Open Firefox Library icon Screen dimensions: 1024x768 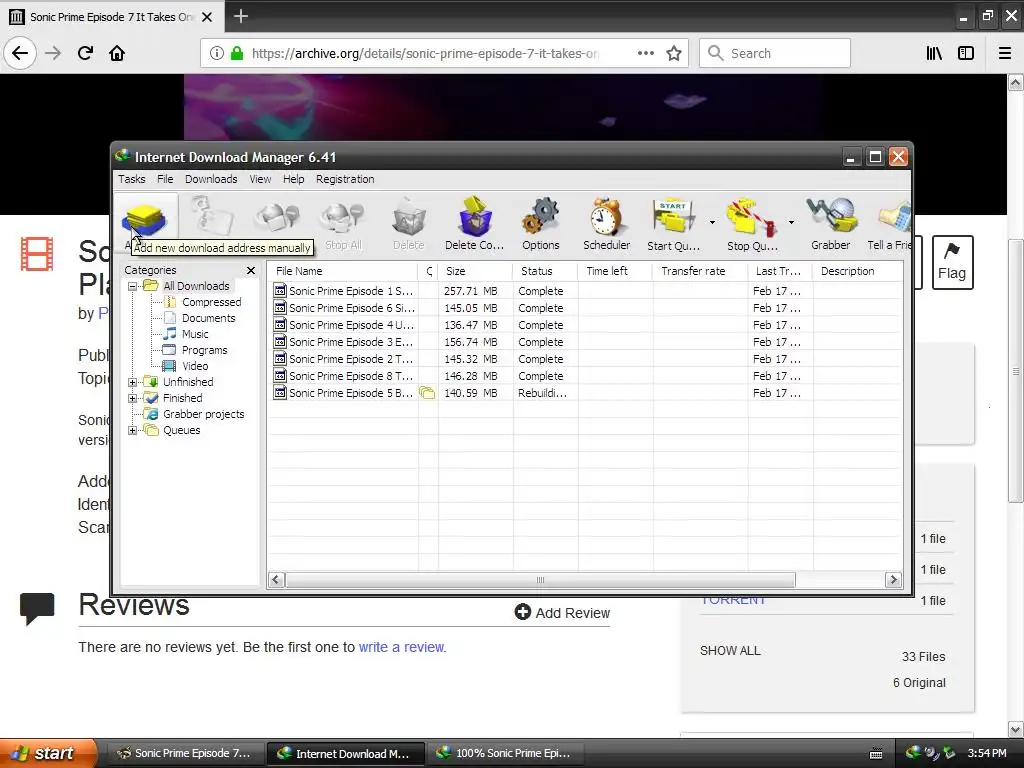pos(934,53)
